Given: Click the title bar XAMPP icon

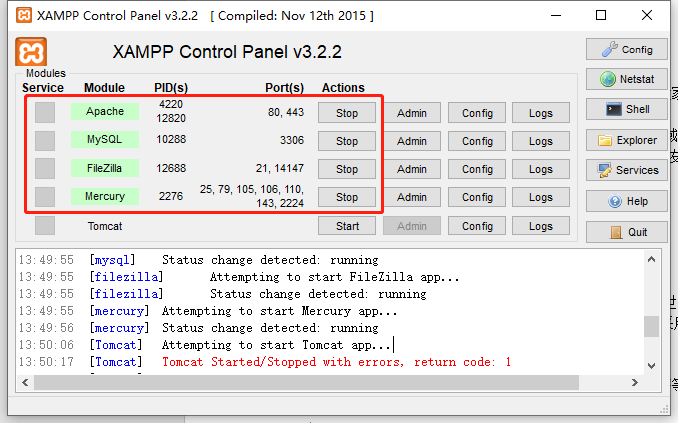Looking at the screenshot, I should pos(24,15).
